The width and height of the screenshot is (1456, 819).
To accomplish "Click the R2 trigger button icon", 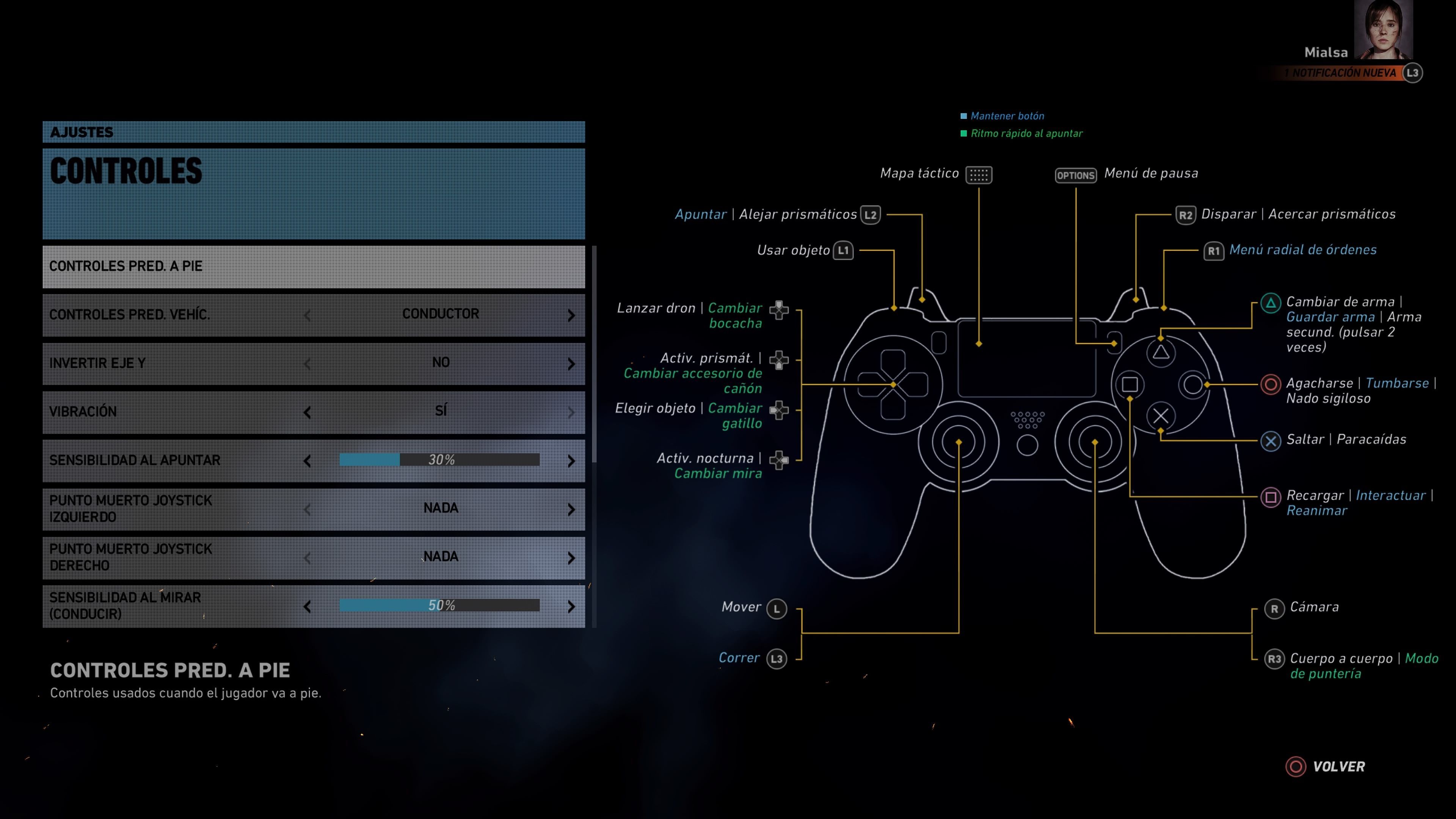I will (1185, 215).
